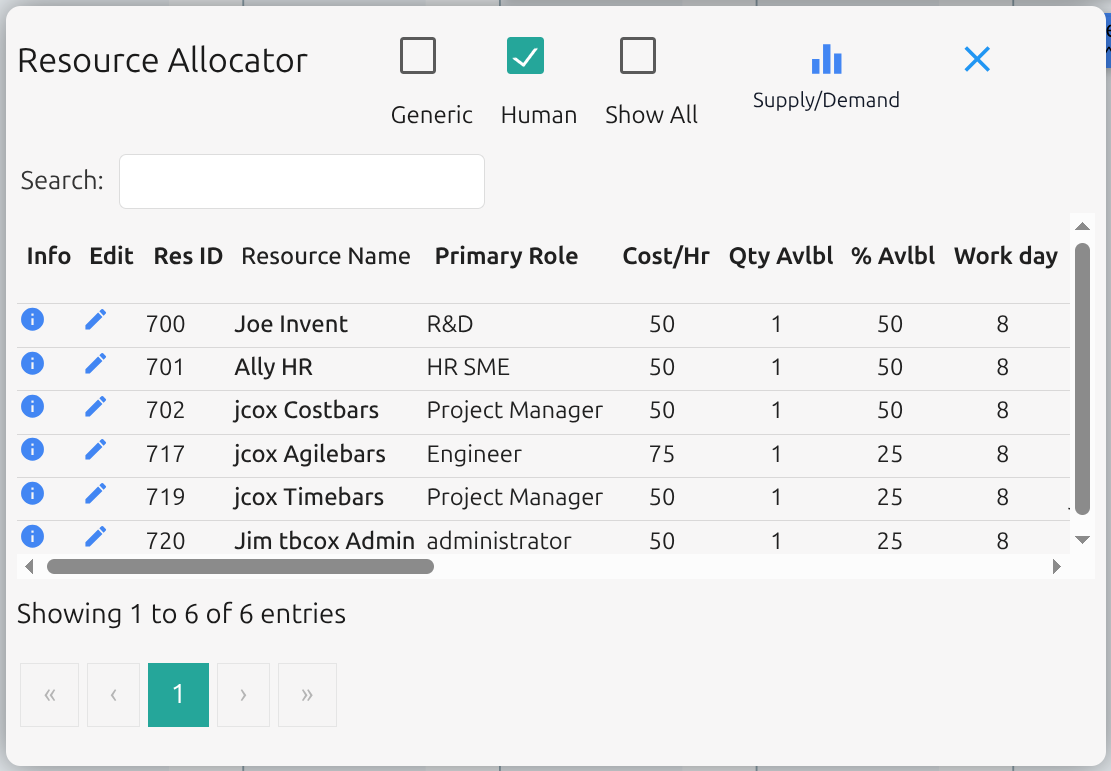The height and width of the screenshot is (771, 1111).
Task: Click Res ID 717 cell
Action: pyautogui.click(x=165, y=454)
